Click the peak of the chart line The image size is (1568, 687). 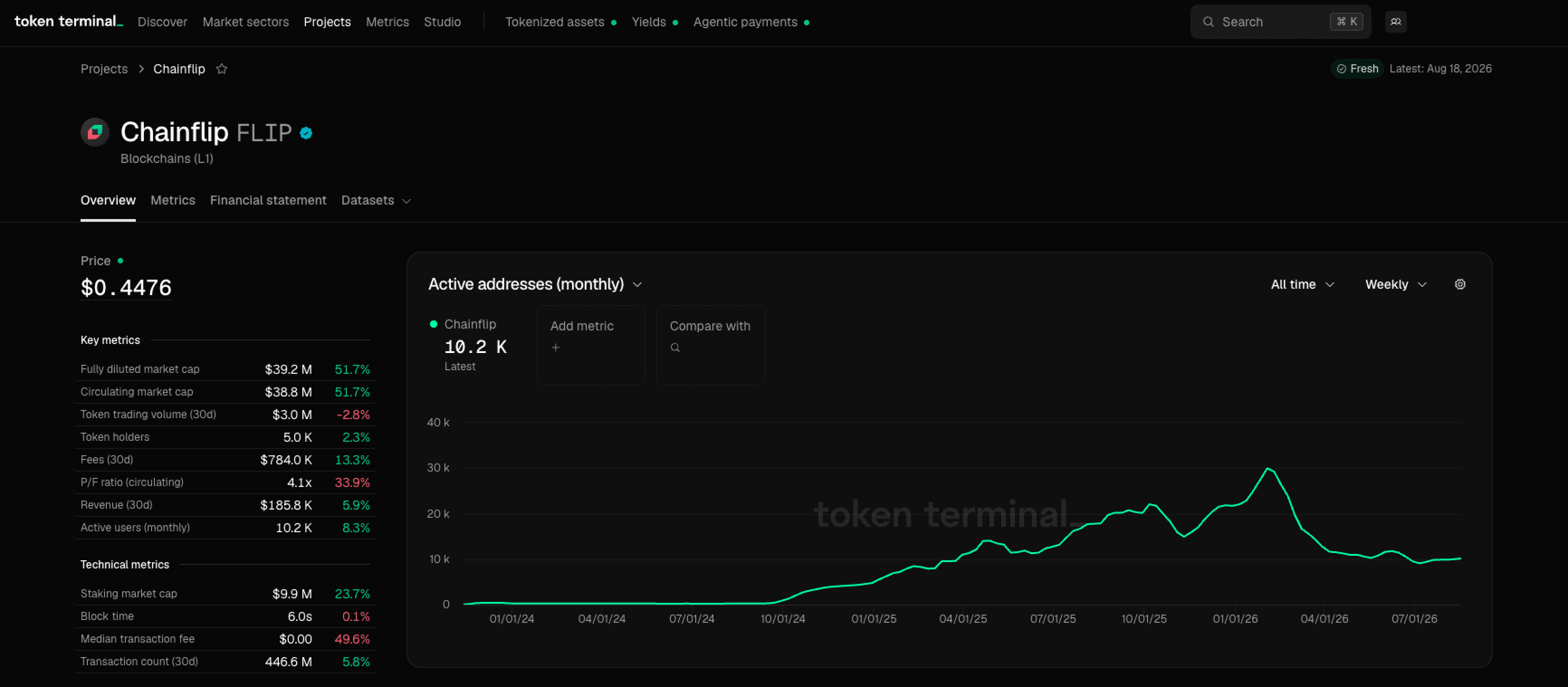coord(1268,468)
